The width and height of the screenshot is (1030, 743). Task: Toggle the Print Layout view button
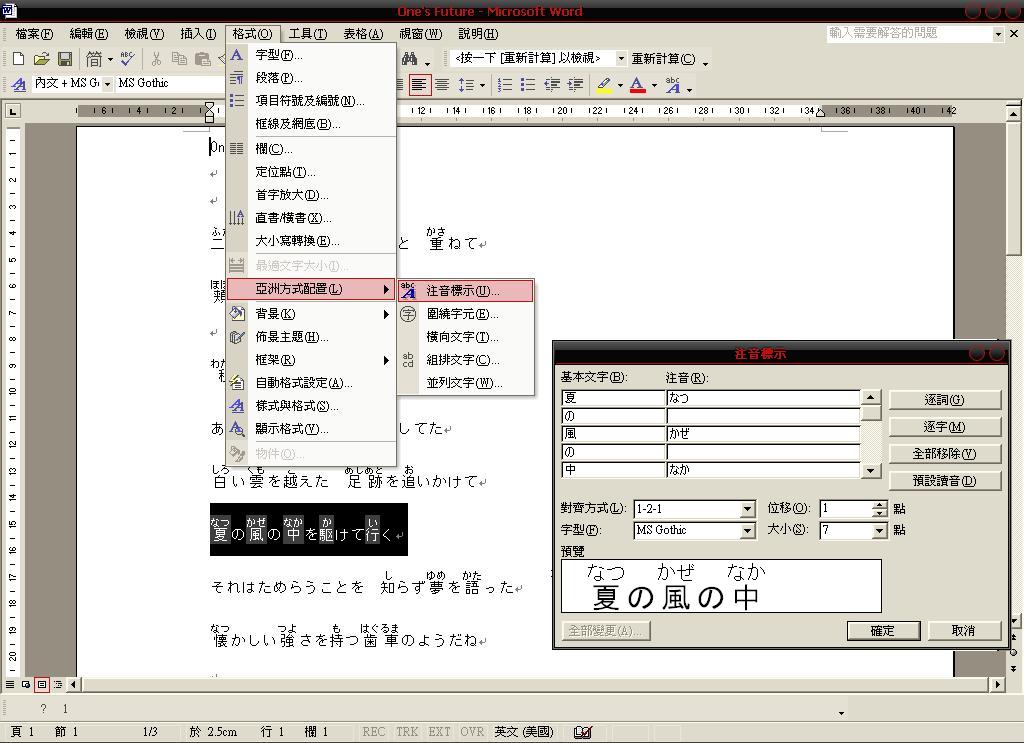(x=41, y=685)
